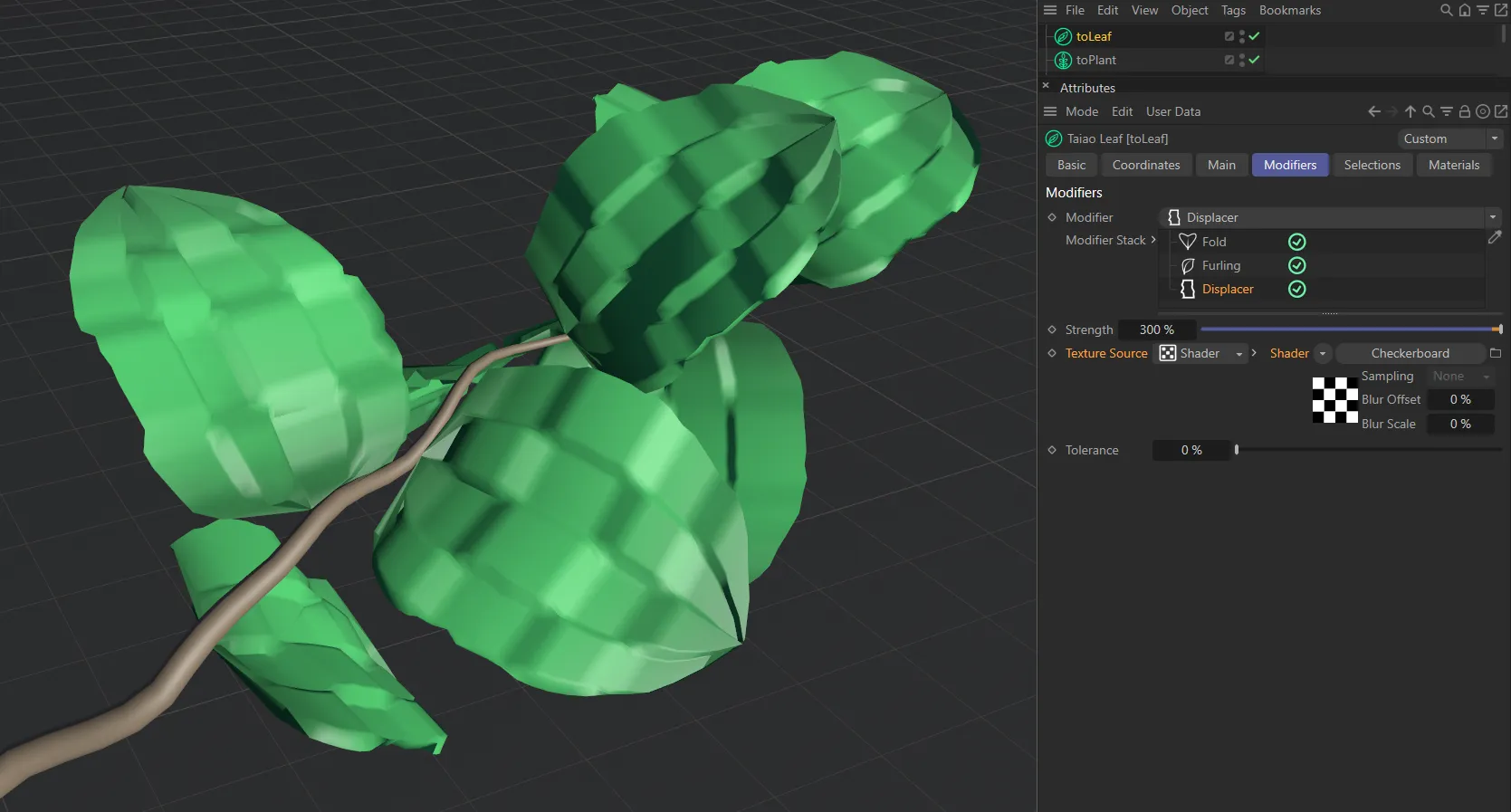Toggle toPlant visibility dots
Viewport: 1511px width, 812px height.
[x=1242, y=60]
